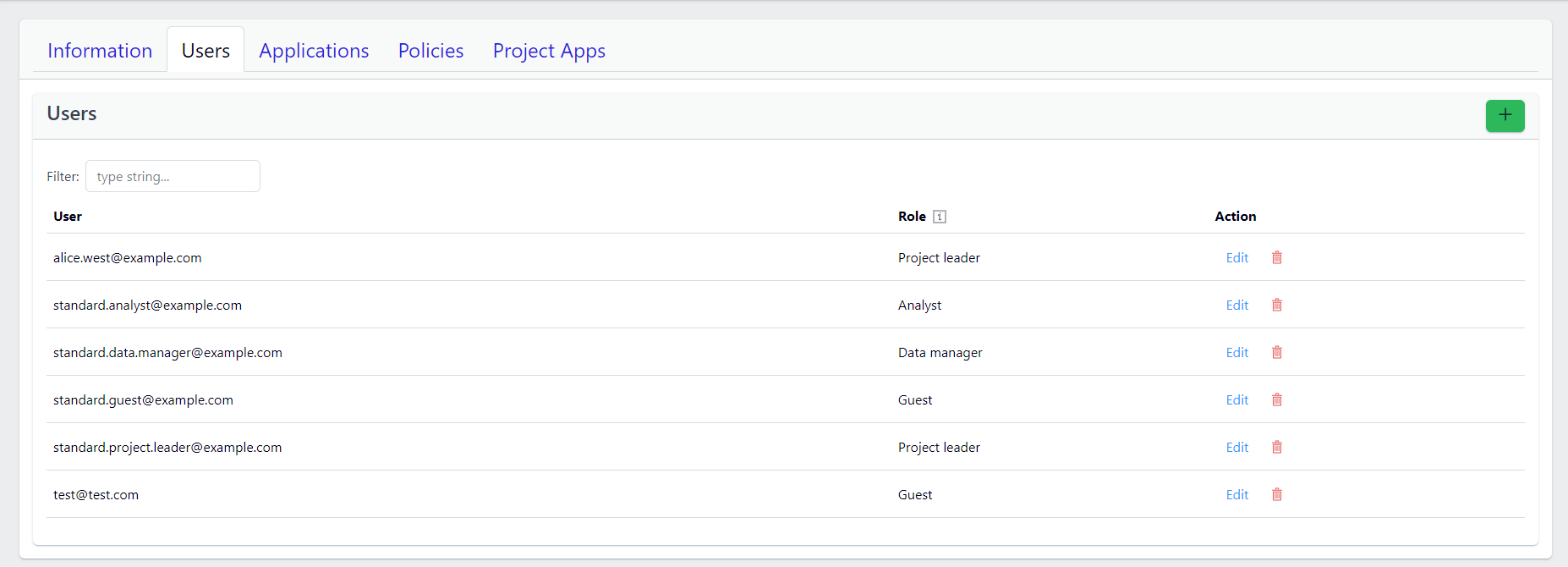Select the Users tab

[x=206, y=51]
